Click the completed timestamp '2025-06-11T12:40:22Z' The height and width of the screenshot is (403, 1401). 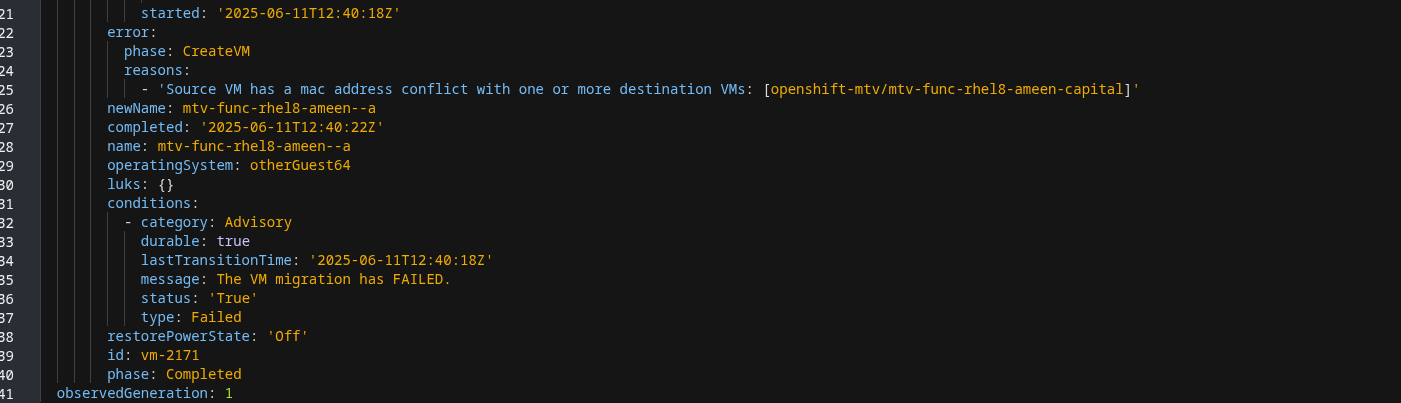(292, 128)
